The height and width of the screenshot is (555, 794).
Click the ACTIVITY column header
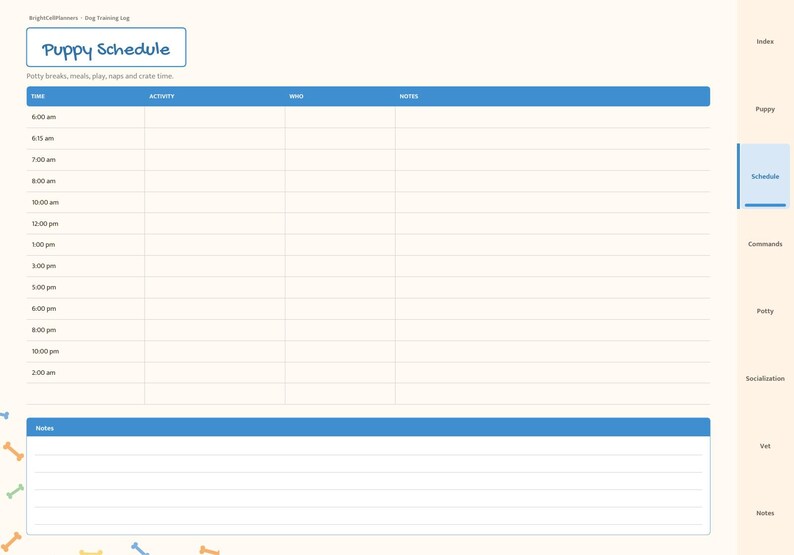click(x=215, y=96)
